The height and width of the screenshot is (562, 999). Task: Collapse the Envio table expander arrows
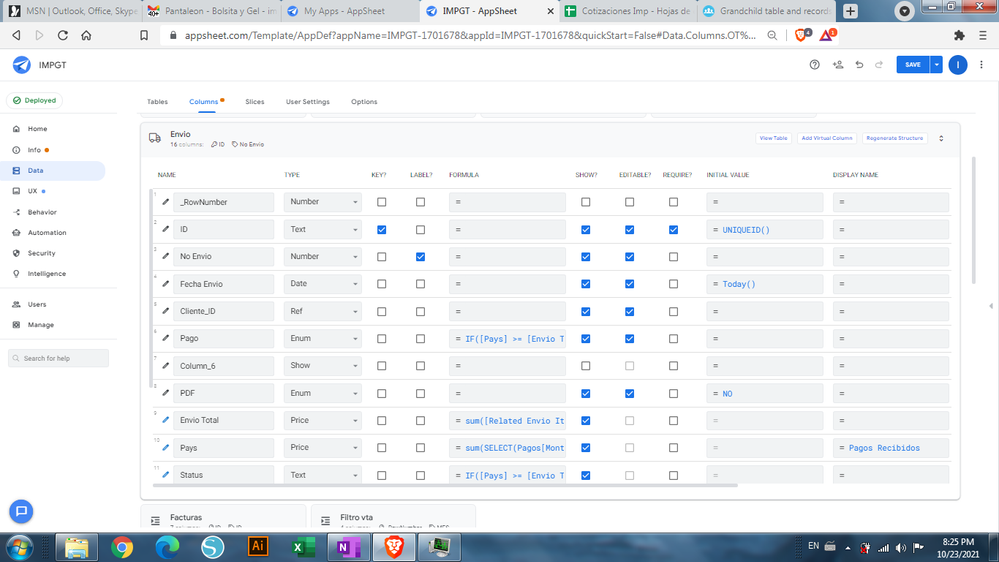tap(941, 138)
